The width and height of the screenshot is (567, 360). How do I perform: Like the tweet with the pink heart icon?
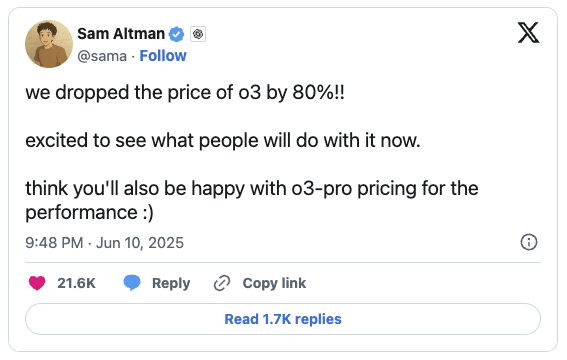coord(37,283)
